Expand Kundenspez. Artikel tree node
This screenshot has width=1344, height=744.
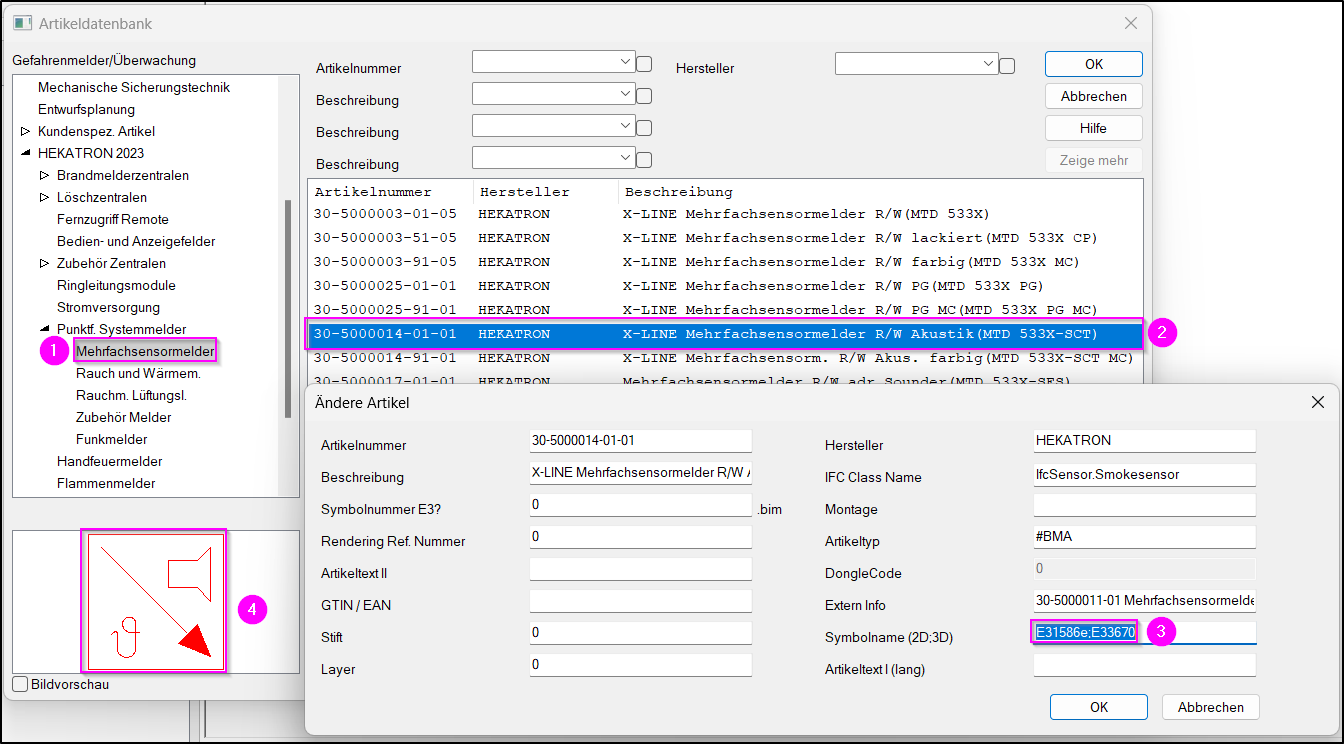tap(25, 131)
